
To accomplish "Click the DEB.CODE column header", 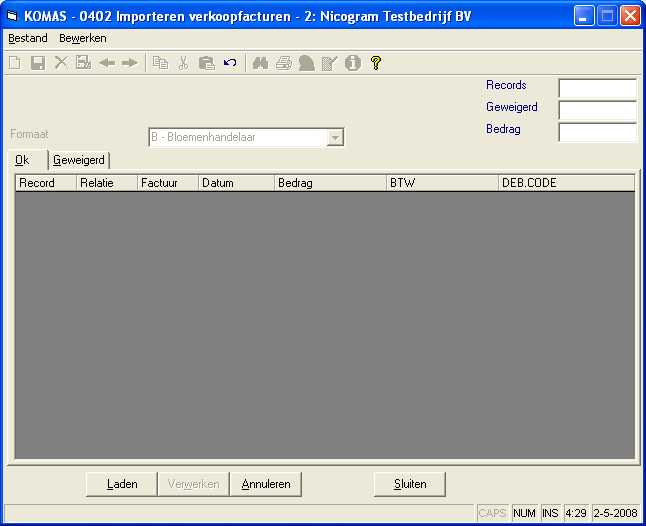I will [566, 183].
